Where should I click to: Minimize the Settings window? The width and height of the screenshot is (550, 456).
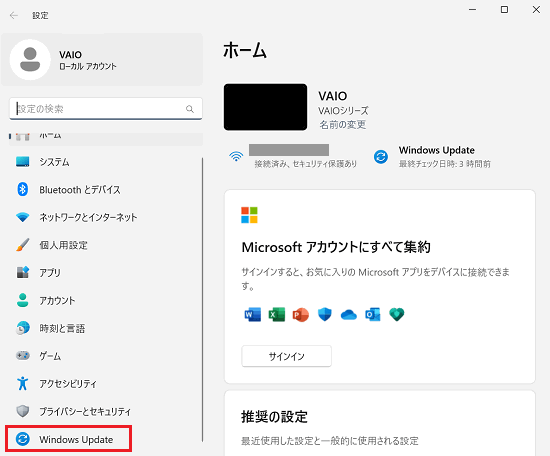(x=472, y=10)
